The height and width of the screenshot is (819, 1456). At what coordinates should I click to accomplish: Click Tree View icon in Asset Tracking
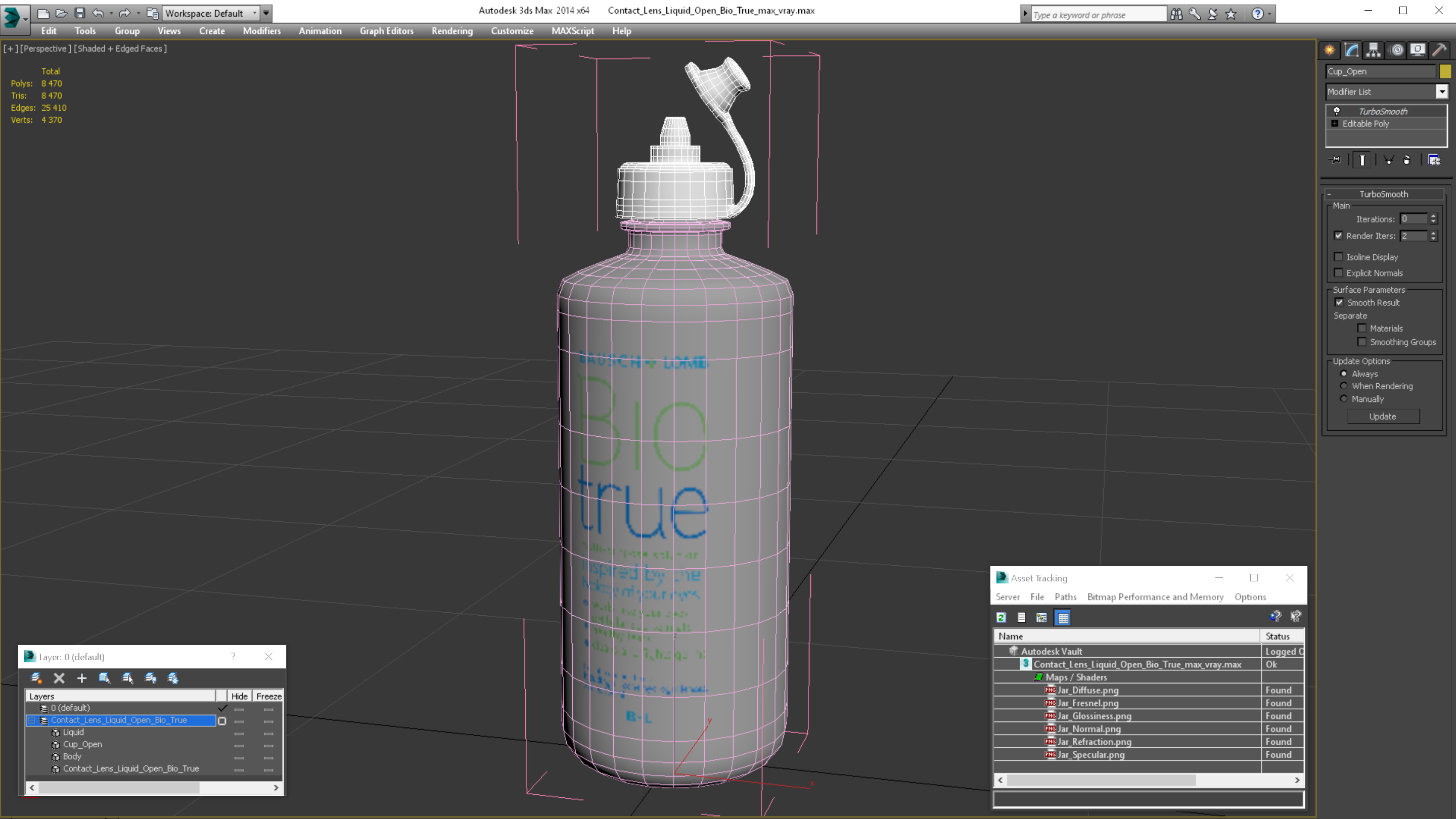coord(1041,617)
